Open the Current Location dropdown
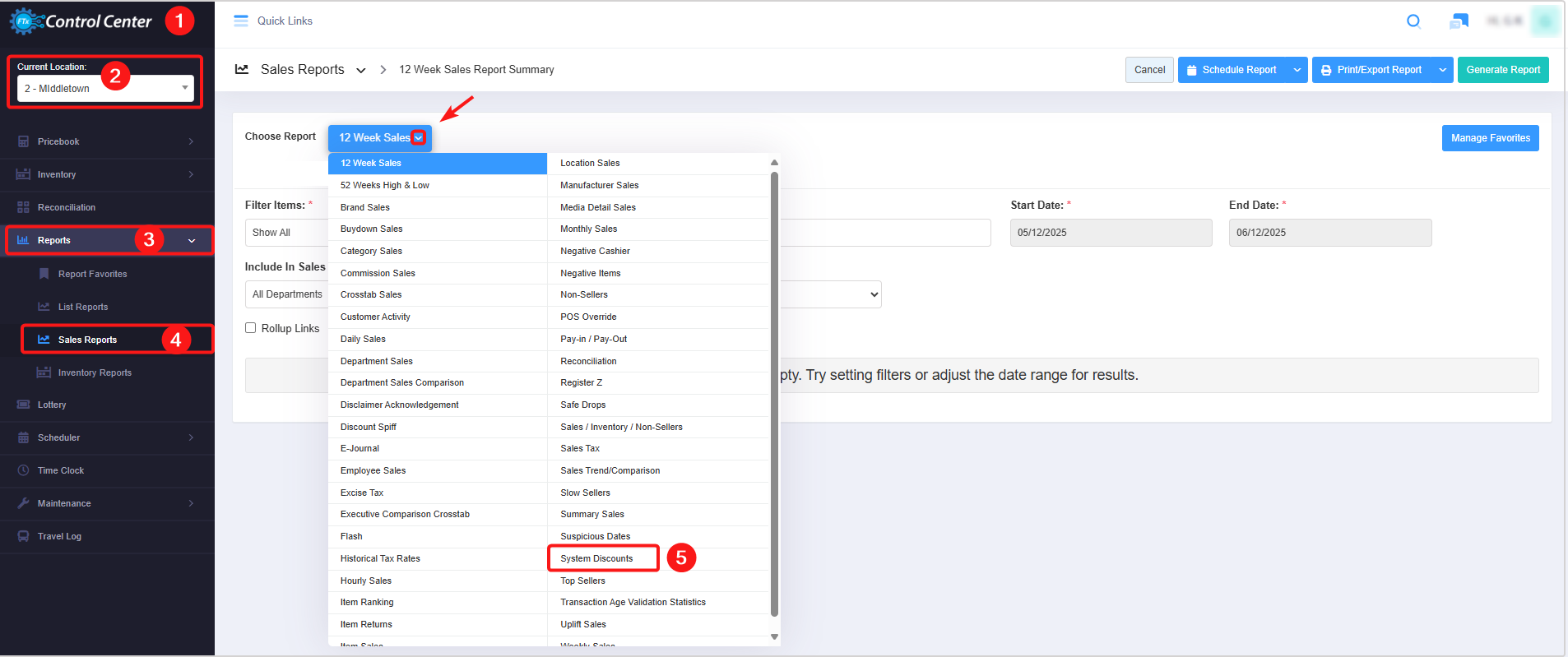The height and width of the screenshot is (657, 1568). tap(105, 88)
